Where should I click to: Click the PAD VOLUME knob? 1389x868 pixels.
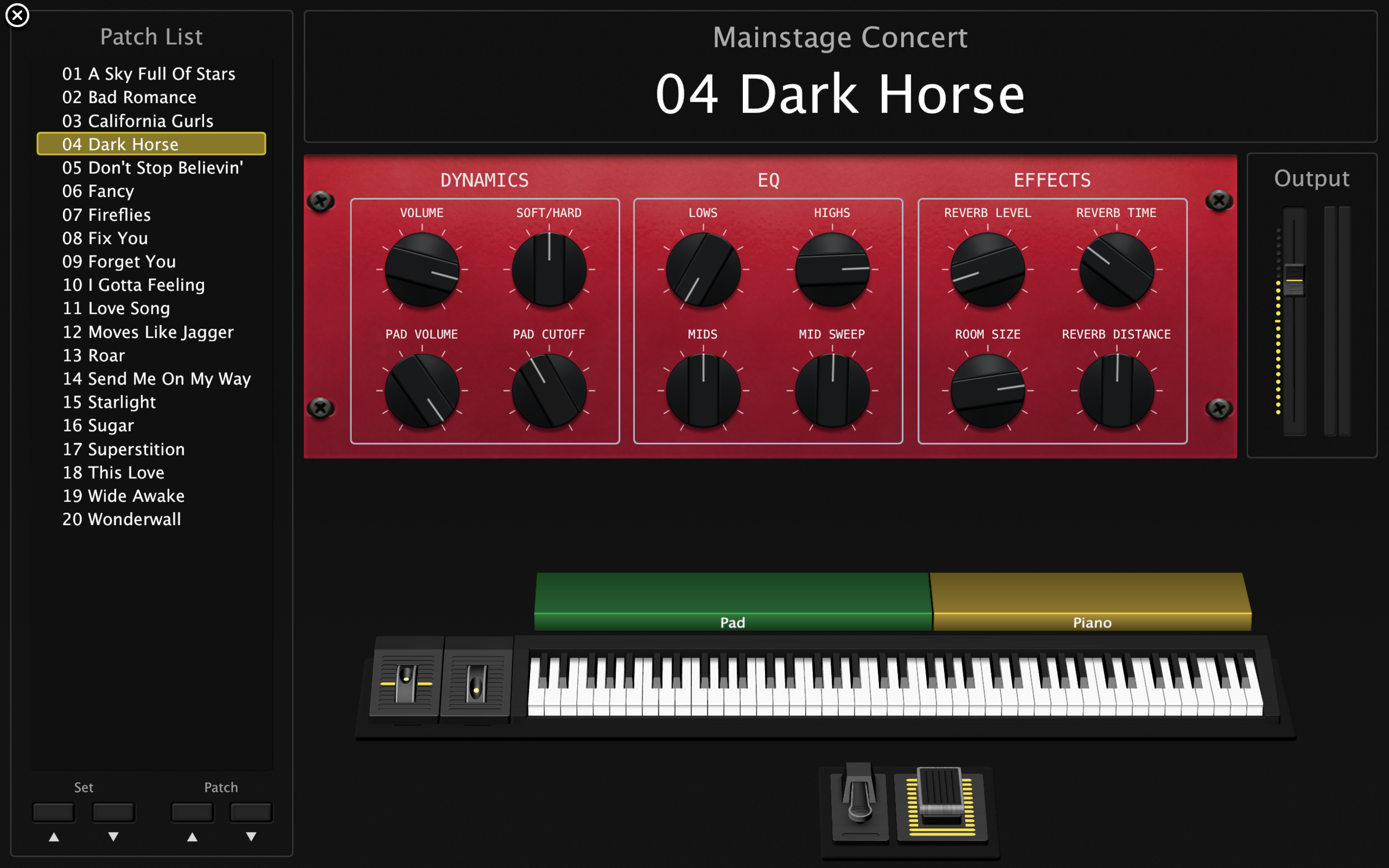point(422,391)
